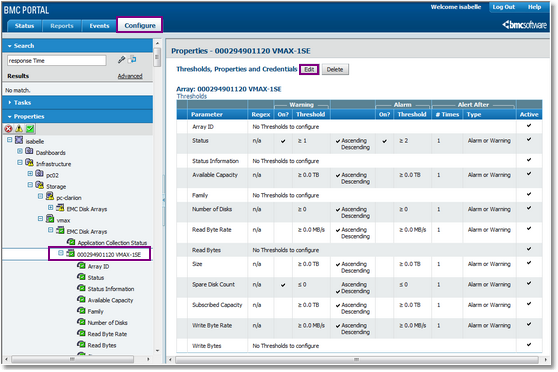Click the Status Information parameter icon
Screen dimensions: 558x372
[81, 288]
